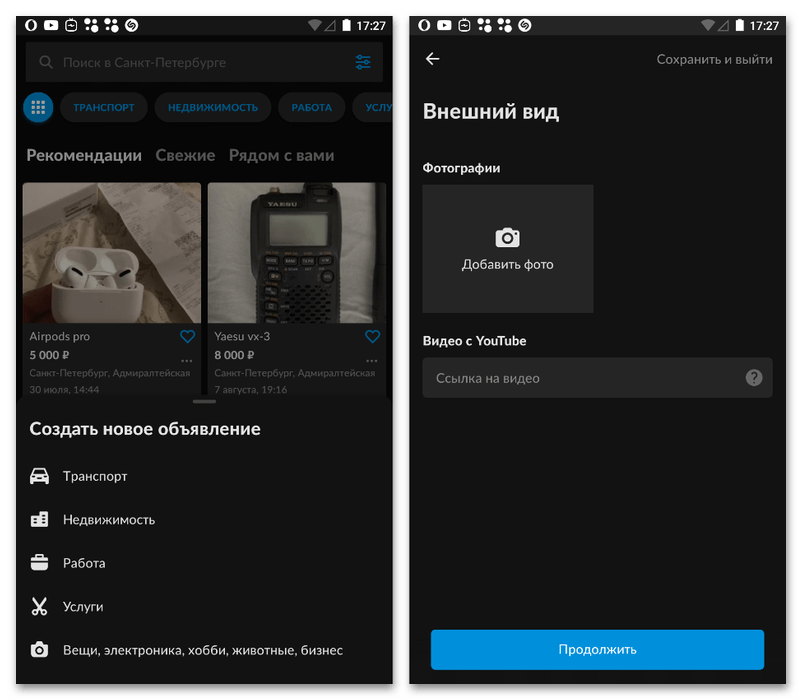Viewport: 802px width, 700px height.
Task: Tap the battery icon in right status bar
Action: pos(346,25)
